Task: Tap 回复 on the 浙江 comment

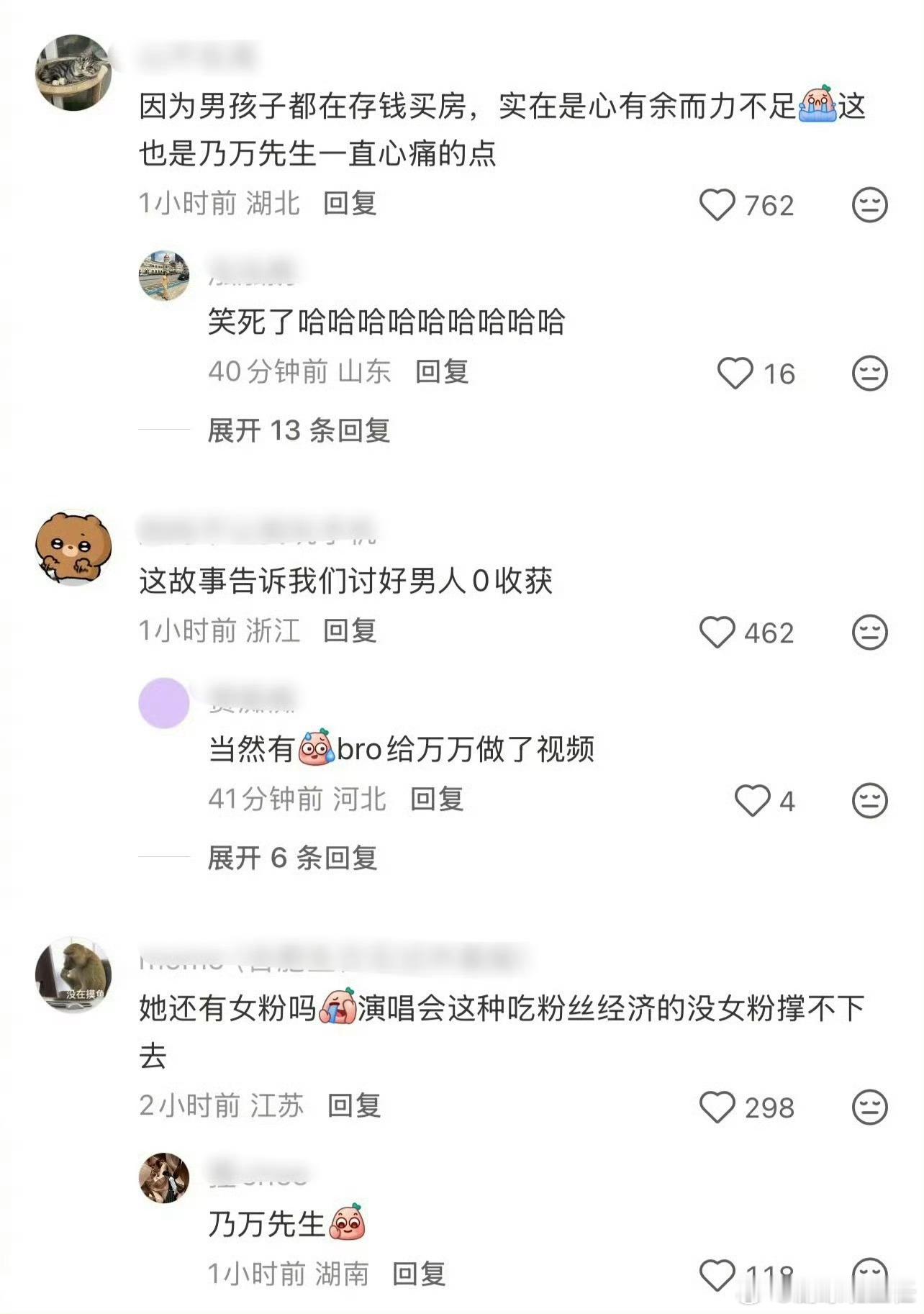Action: pos(350,631)
